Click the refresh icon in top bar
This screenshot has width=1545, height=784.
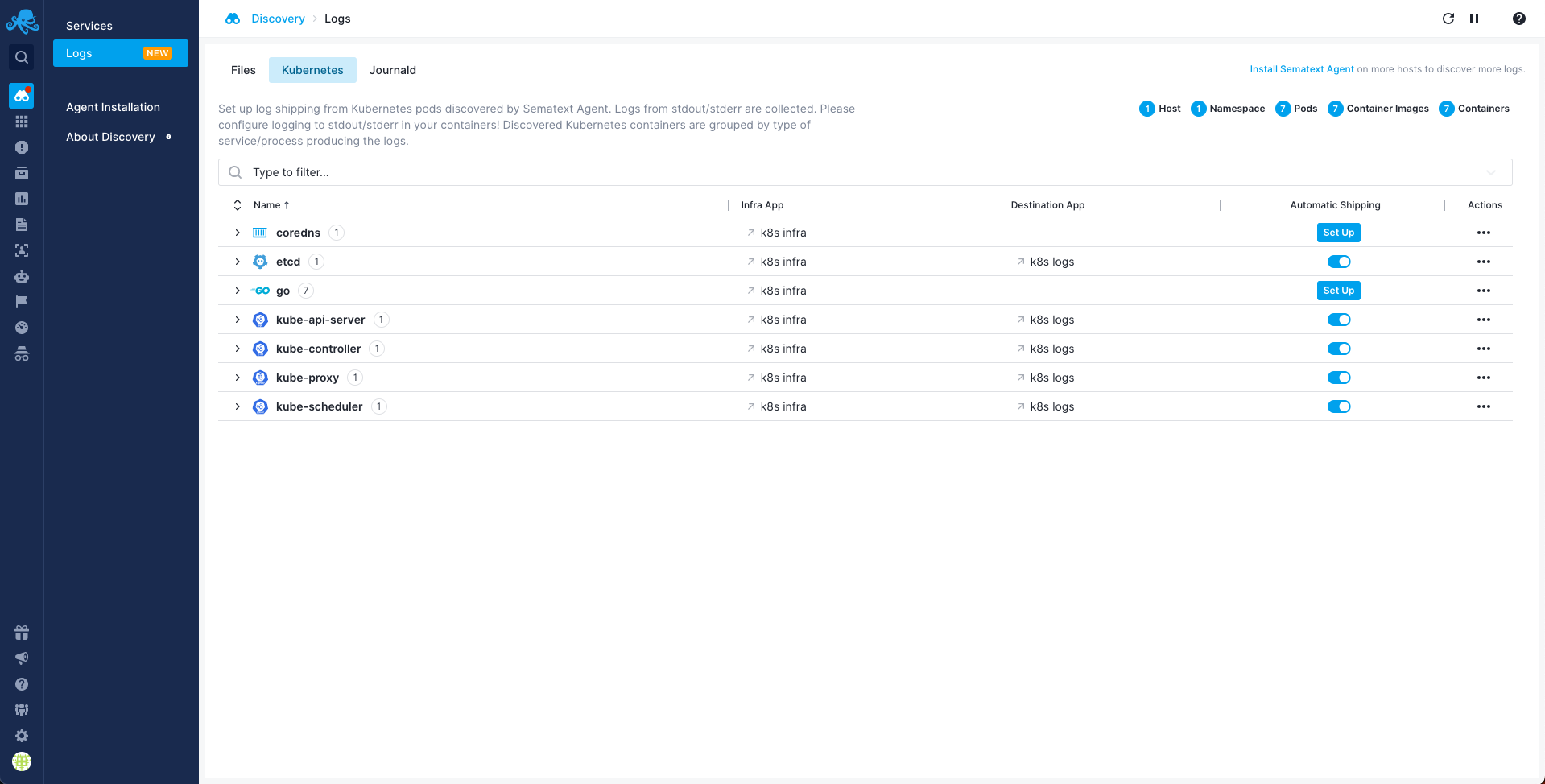[1448, 19]
